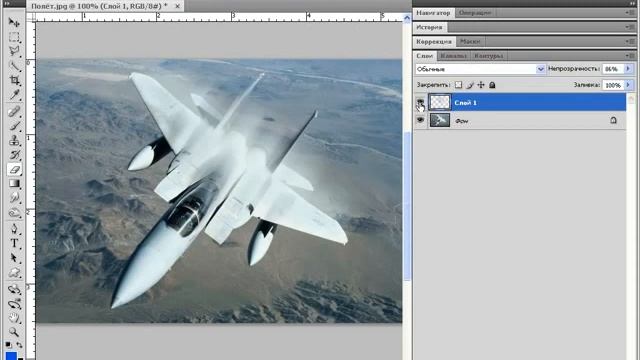Select the Blur tool
Viewport: 640px width, 360px height.
14,198
